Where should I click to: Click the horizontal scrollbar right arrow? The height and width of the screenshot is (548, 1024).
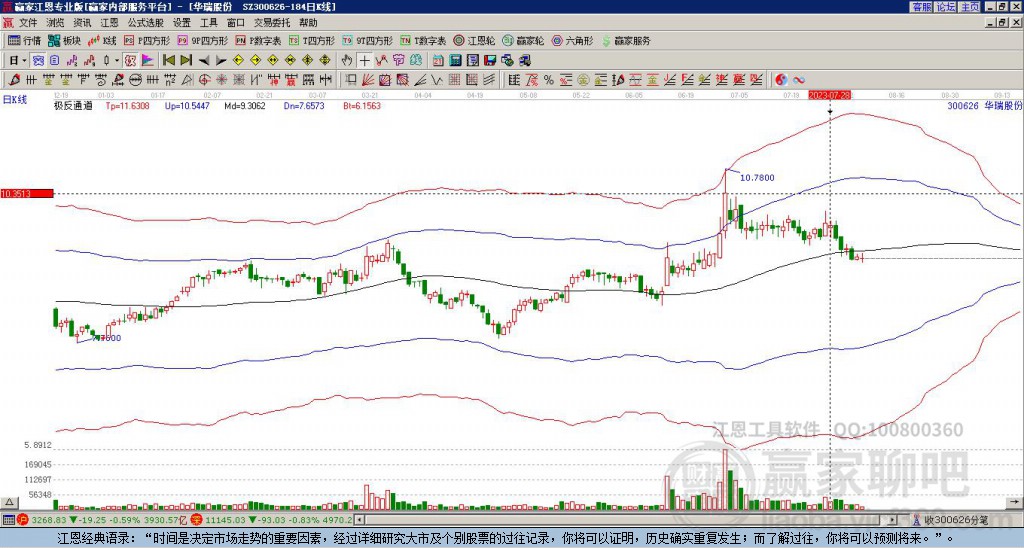click(x=893, y=520)
